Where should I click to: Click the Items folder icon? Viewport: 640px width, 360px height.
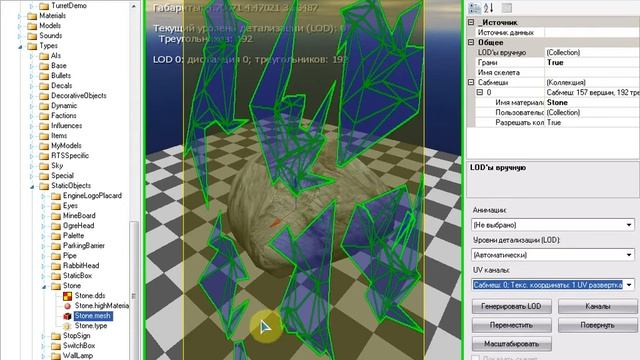pyautogui.click(x=44, y=136)
